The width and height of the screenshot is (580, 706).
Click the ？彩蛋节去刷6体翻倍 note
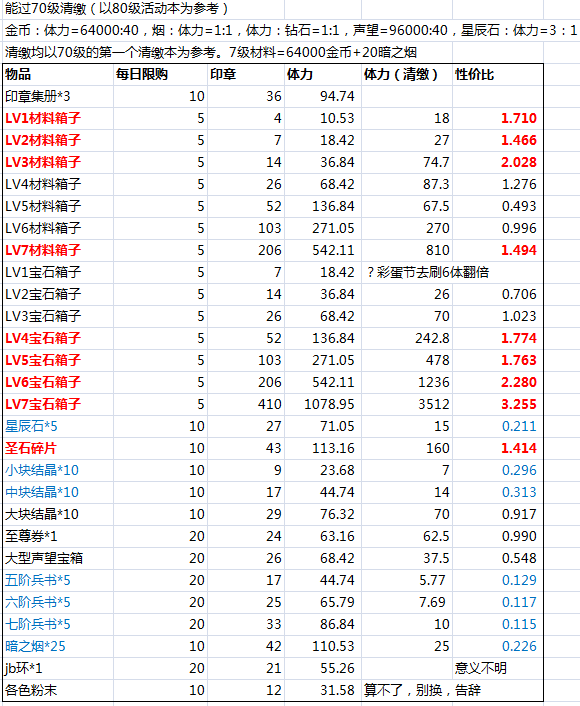click(428, 272)
